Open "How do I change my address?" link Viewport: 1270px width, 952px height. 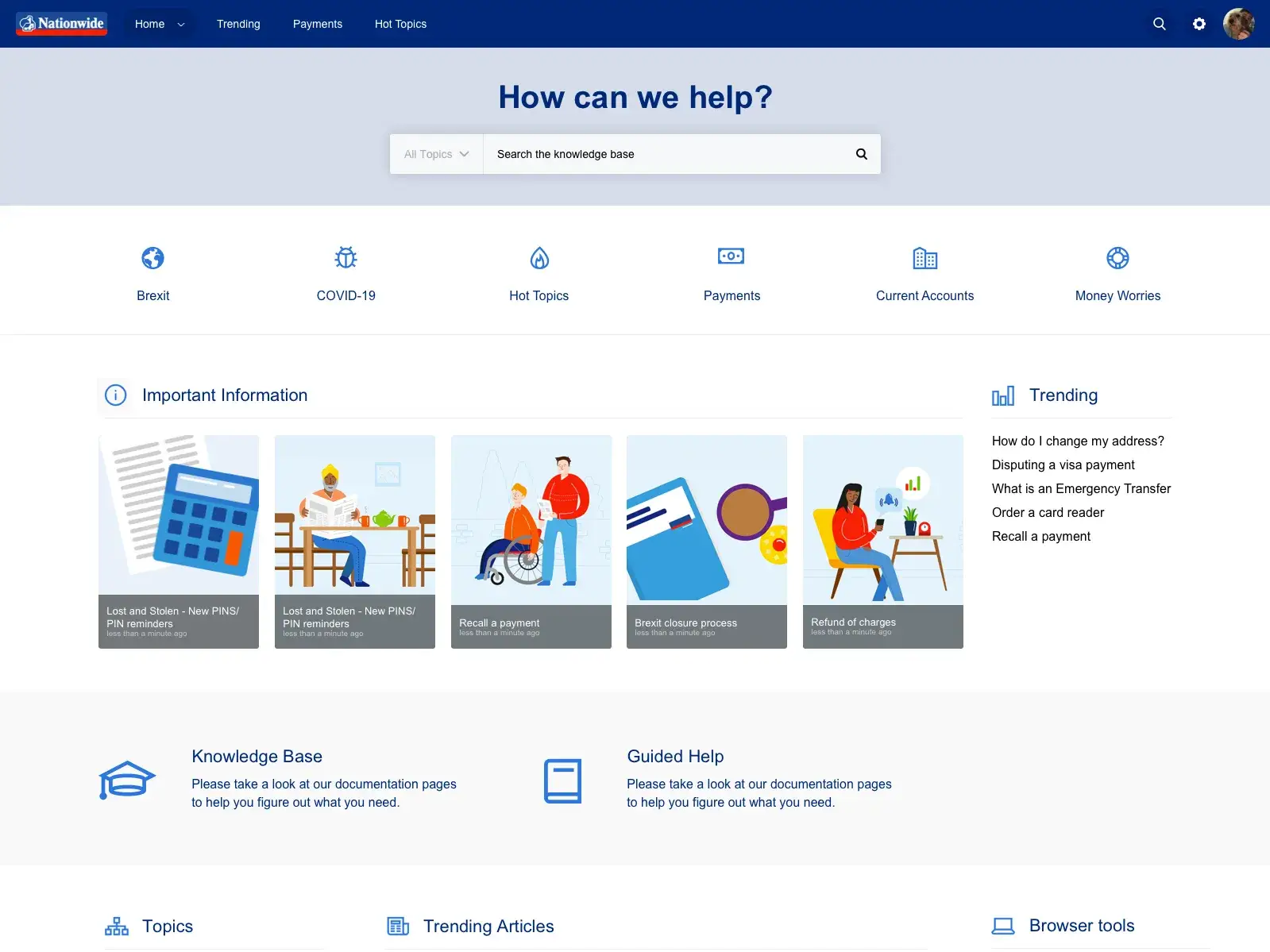point(1078,441)
